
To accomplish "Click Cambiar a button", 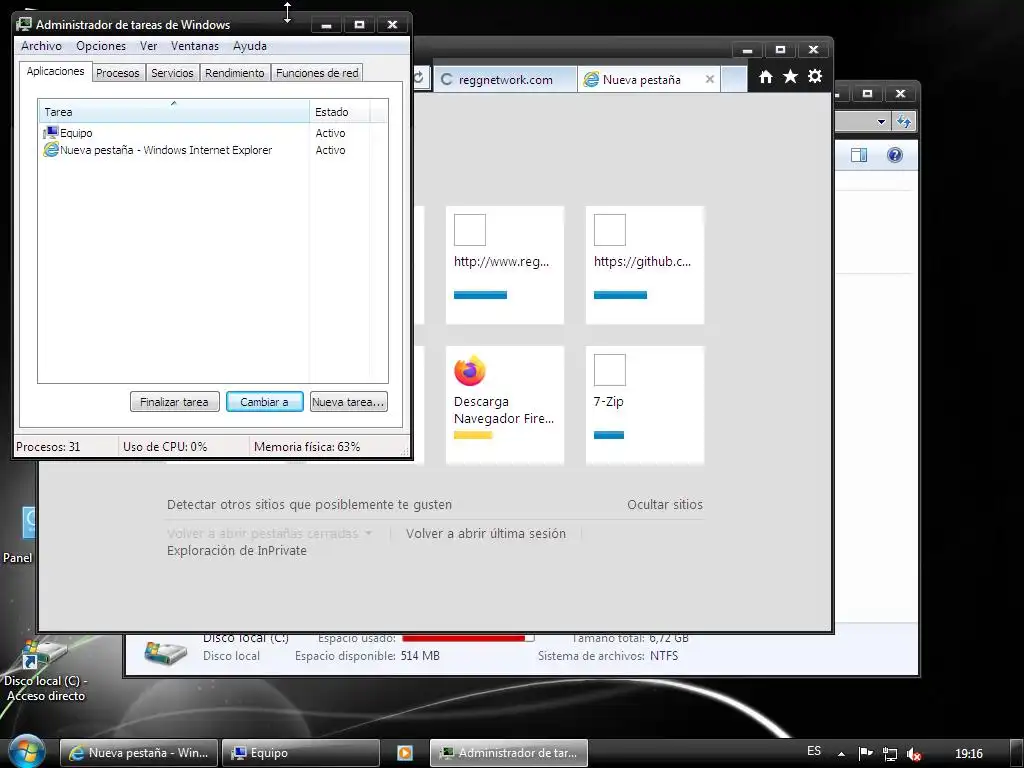I will pos(264,402).
